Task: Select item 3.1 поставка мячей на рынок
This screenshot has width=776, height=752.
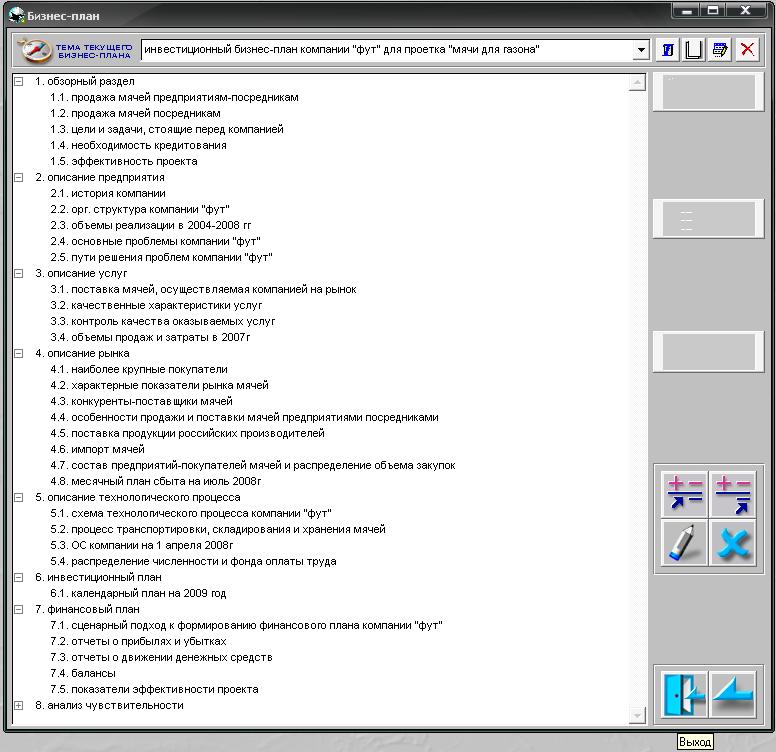Action: click(x=203, y=289)
